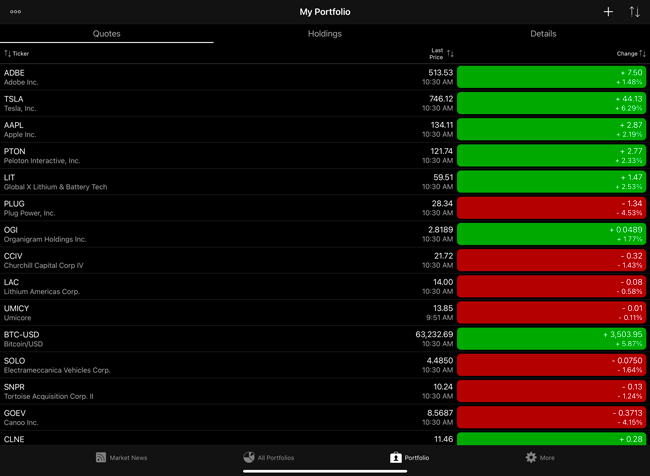Select the Portfolio briefcase icon
This screenshot has width=650, height=476.
[x=395, y=457]
